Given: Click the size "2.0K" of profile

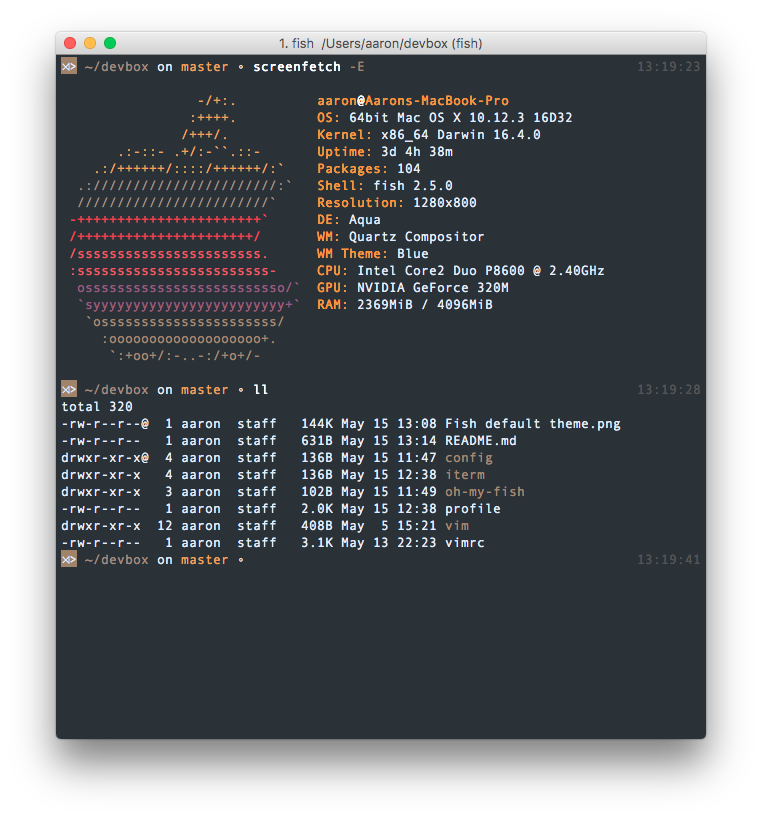Looking at the screenshot, I should 317,509.
